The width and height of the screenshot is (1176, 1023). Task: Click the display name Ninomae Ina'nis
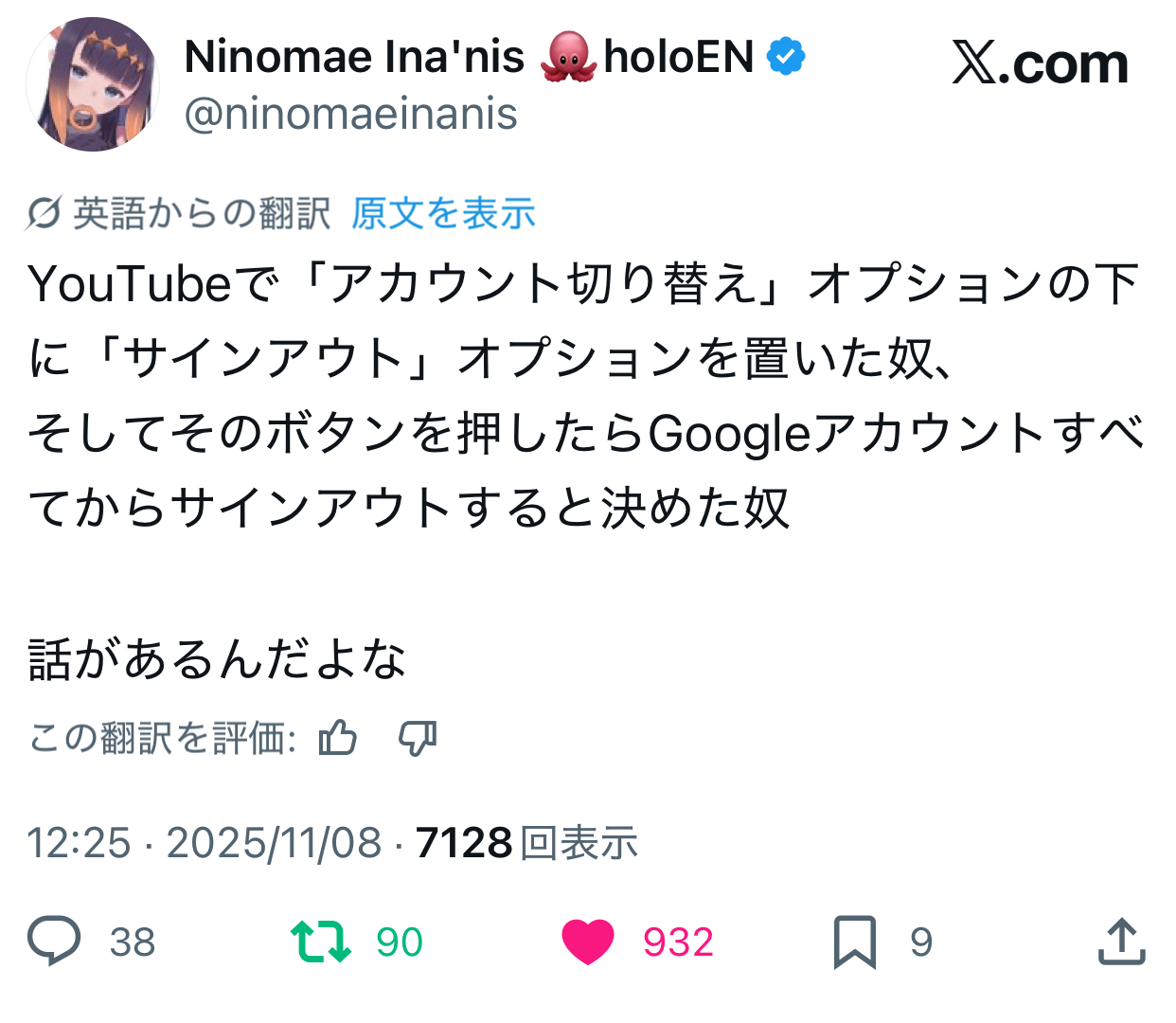click(x=354, y=57)
